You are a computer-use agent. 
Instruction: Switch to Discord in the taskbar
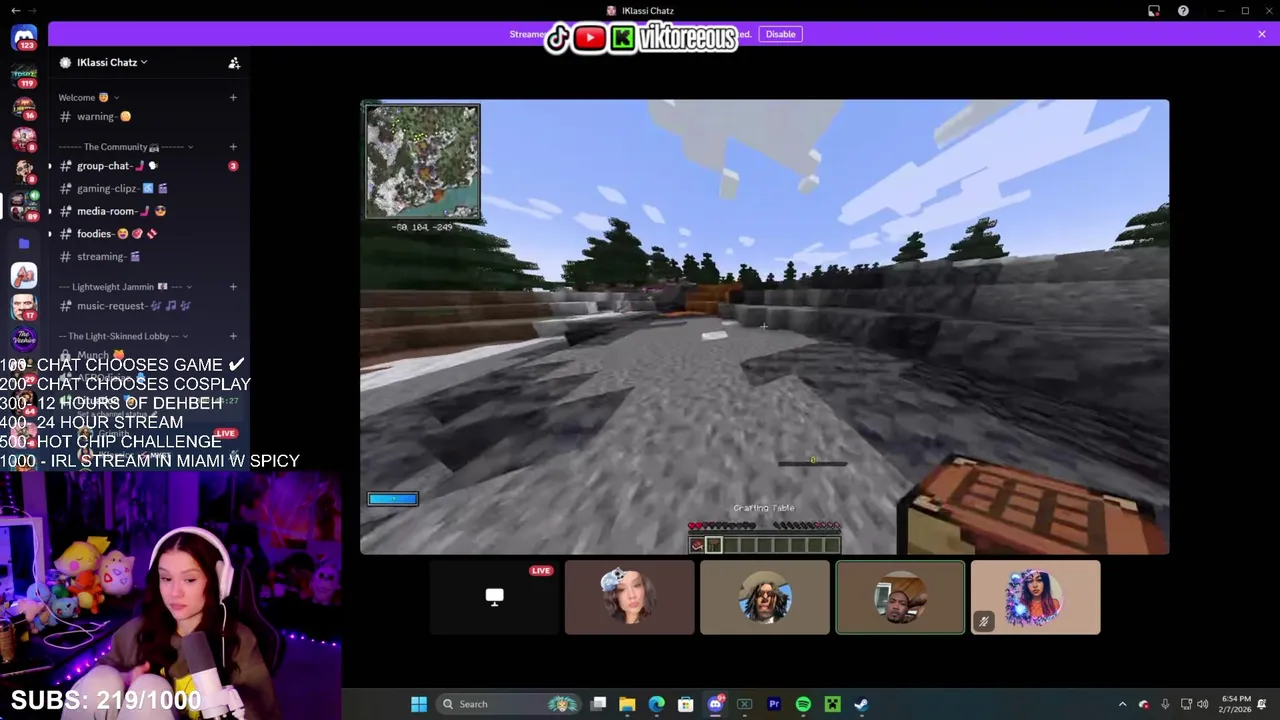click(715, 704)
